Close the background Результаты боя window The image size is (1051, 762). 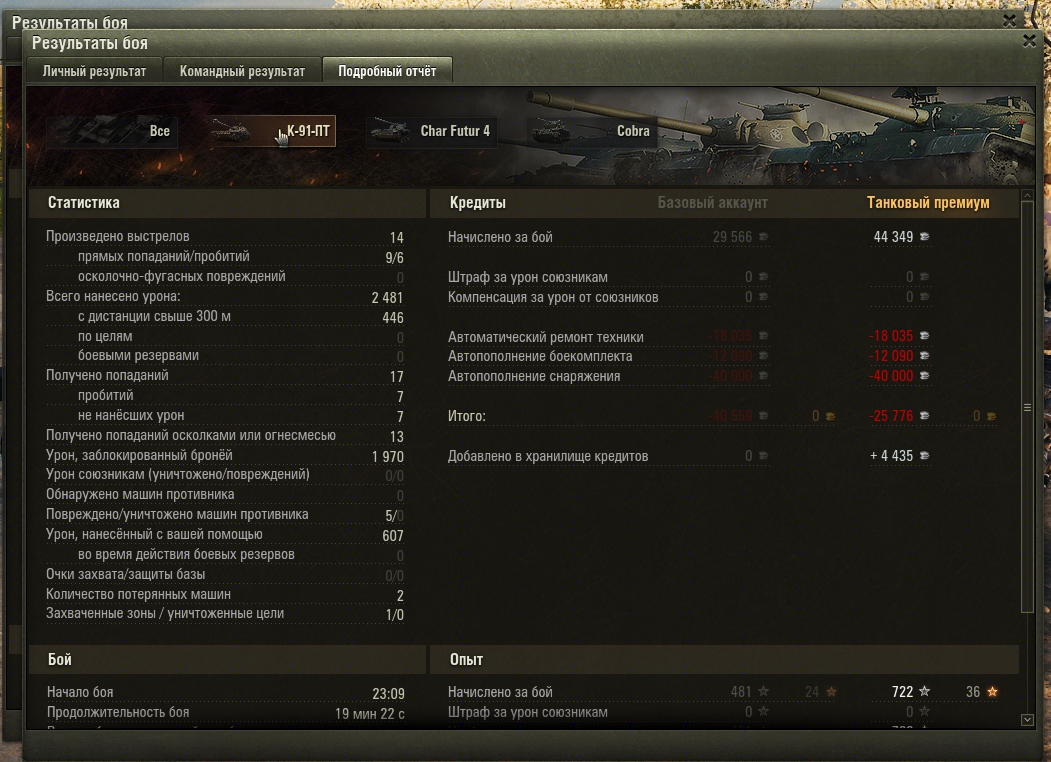coord(1009,21)
